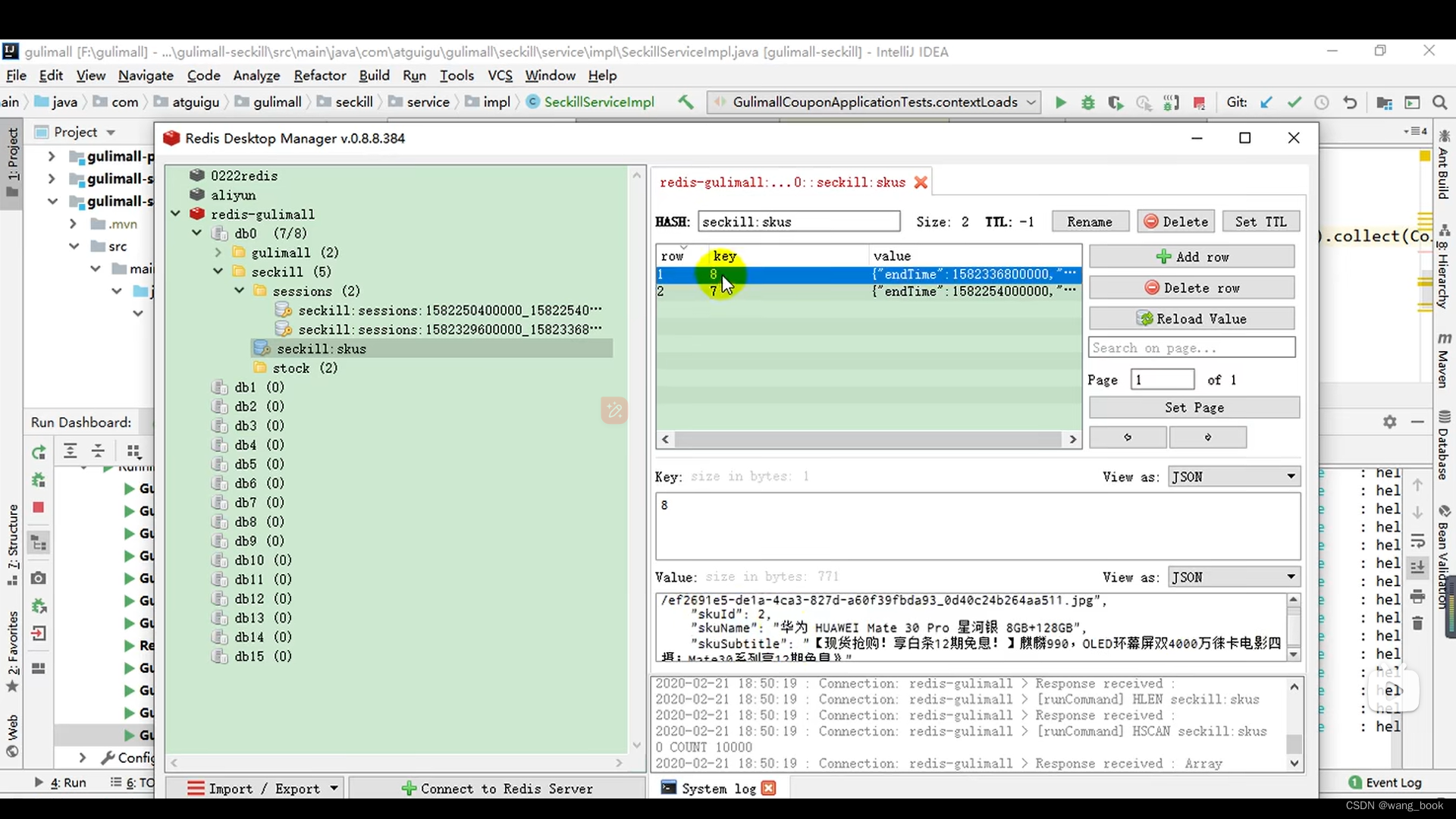Close the seckill:skus tab
Screen dimensions: 1456x819
(921, 182)
